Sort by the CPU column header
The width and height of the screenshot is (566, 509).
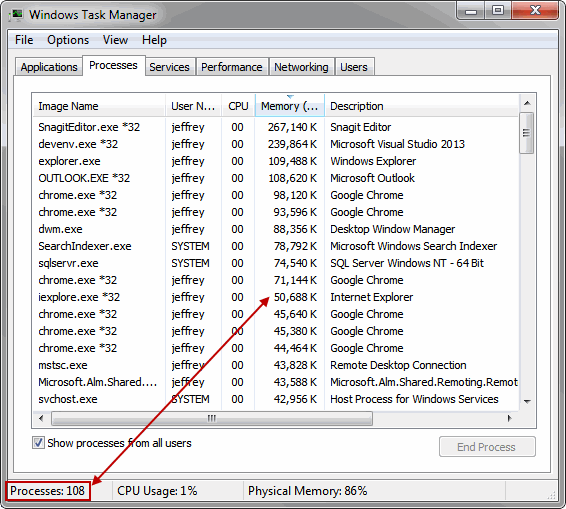[x=238, y=106]
